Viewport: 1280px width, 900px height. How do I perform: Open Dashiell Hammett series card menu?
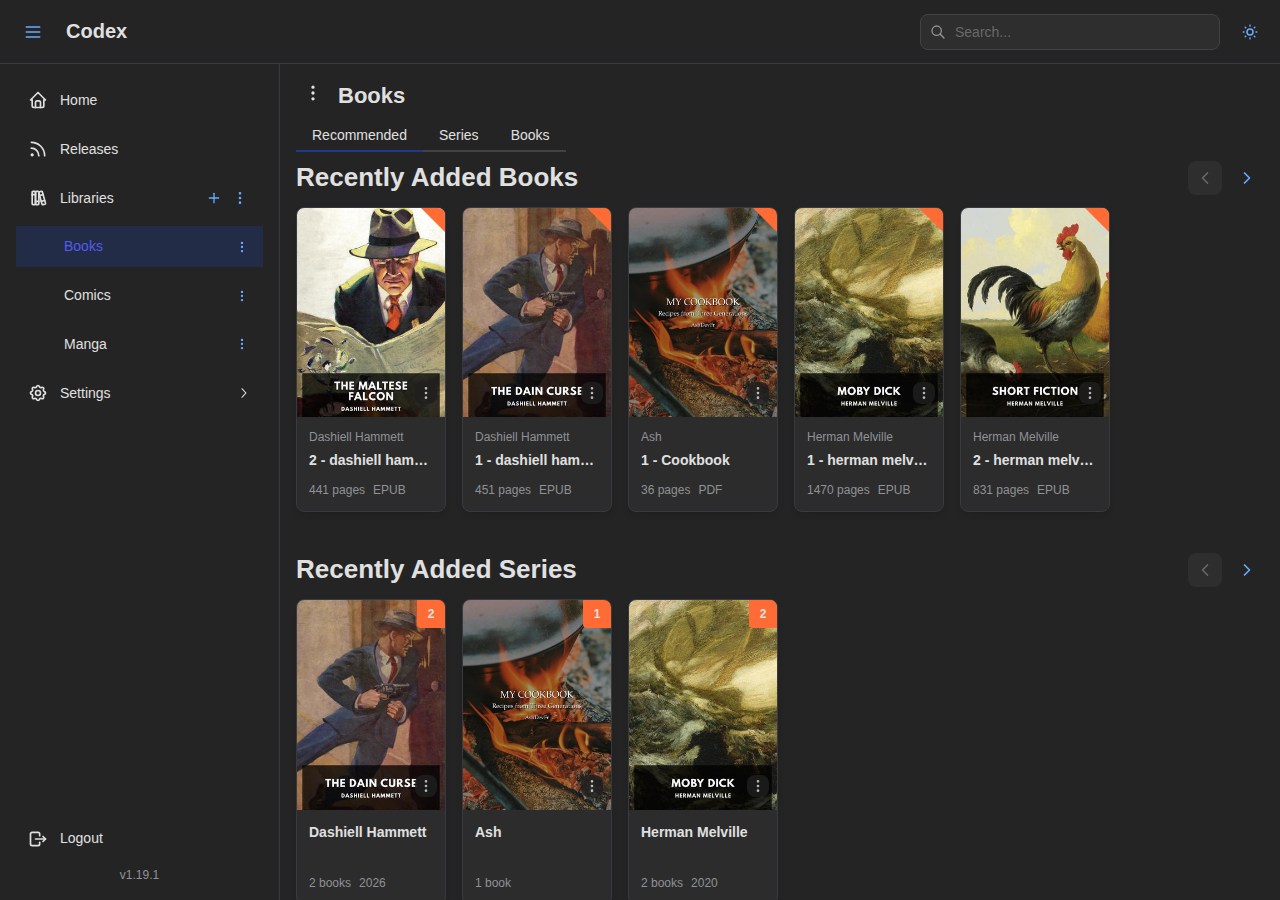pos(426,786)
